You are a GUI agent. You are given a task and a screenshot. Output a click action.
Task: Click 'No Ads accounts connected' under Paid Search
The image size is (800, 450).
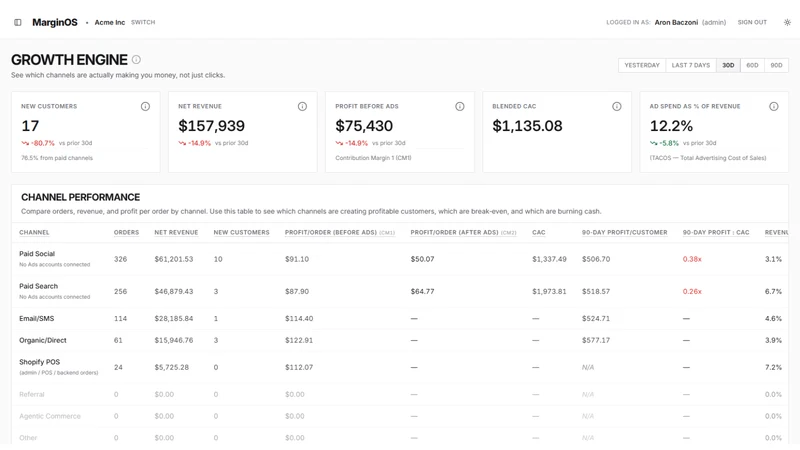[x=55, y=297]
